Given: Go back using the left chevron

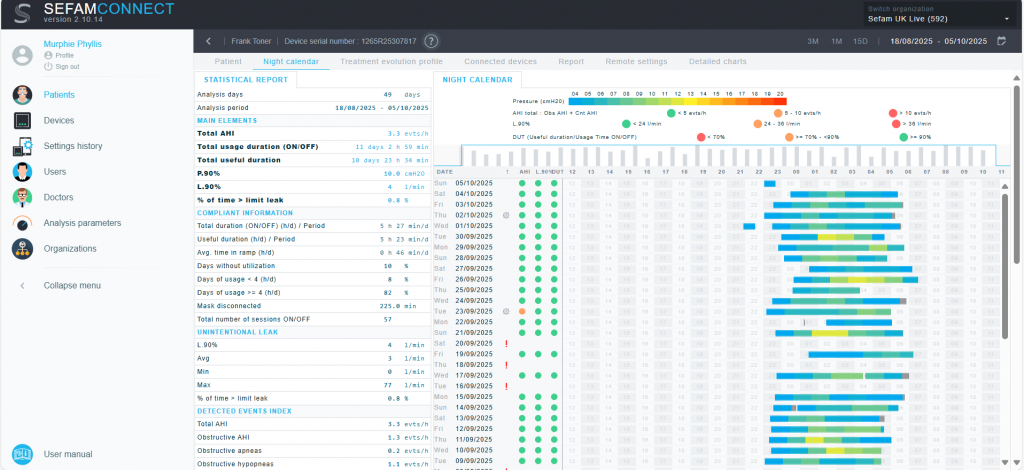Looking at the screenshot, I should [208, 41].
